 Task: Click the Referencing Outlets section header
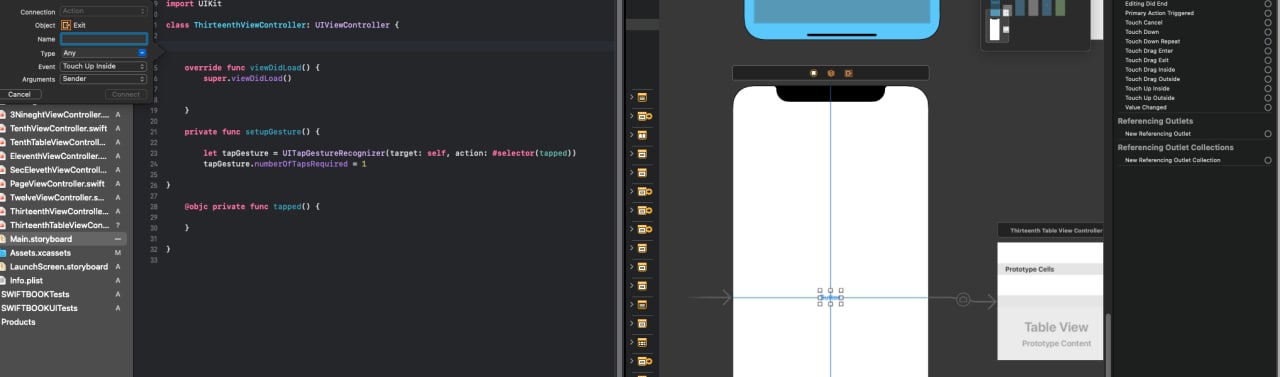tap(1155, 121)
